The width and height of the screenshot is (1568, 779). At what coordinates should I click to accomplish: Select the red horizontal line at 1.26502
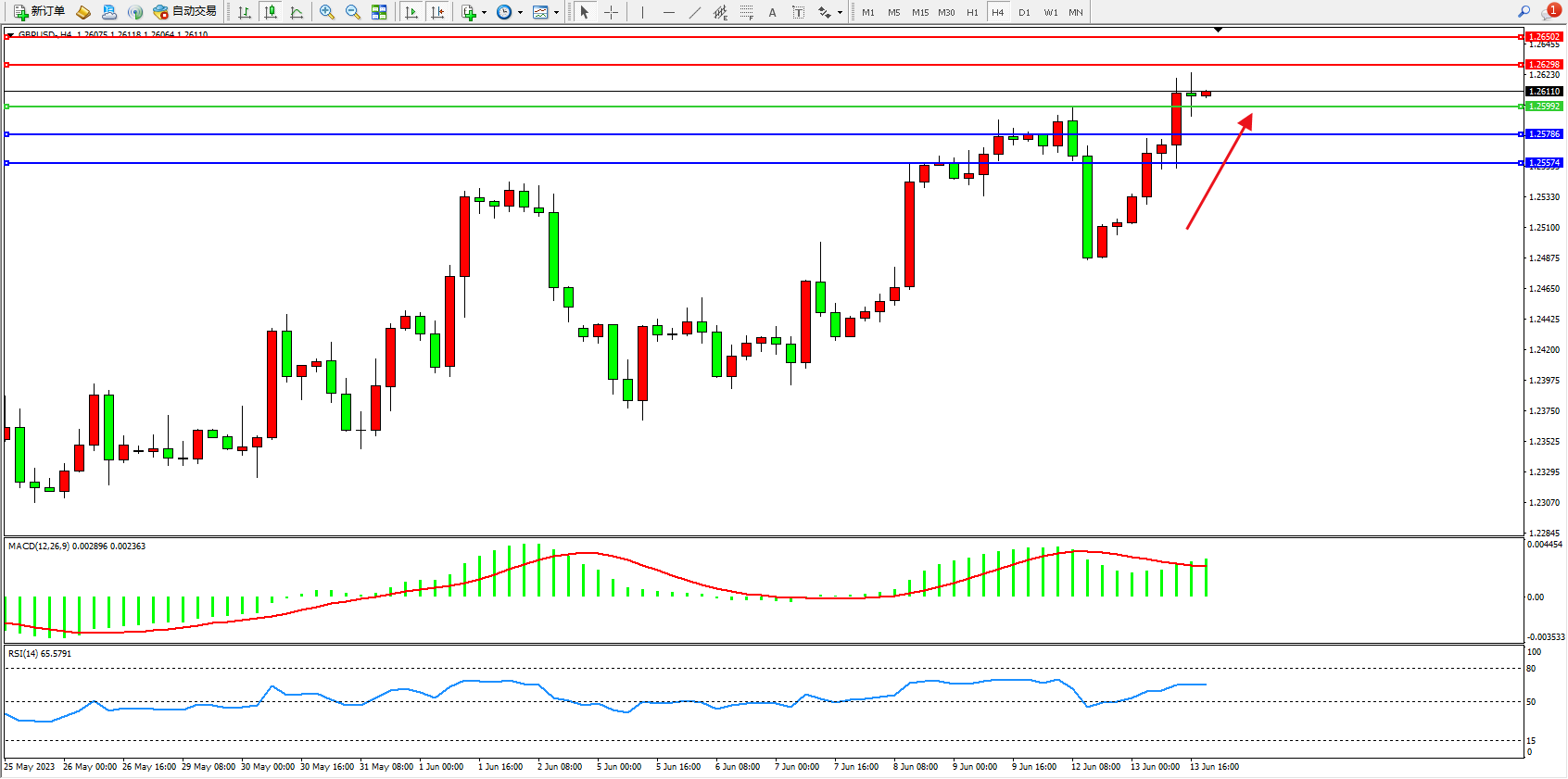click(x=741, y=37)
